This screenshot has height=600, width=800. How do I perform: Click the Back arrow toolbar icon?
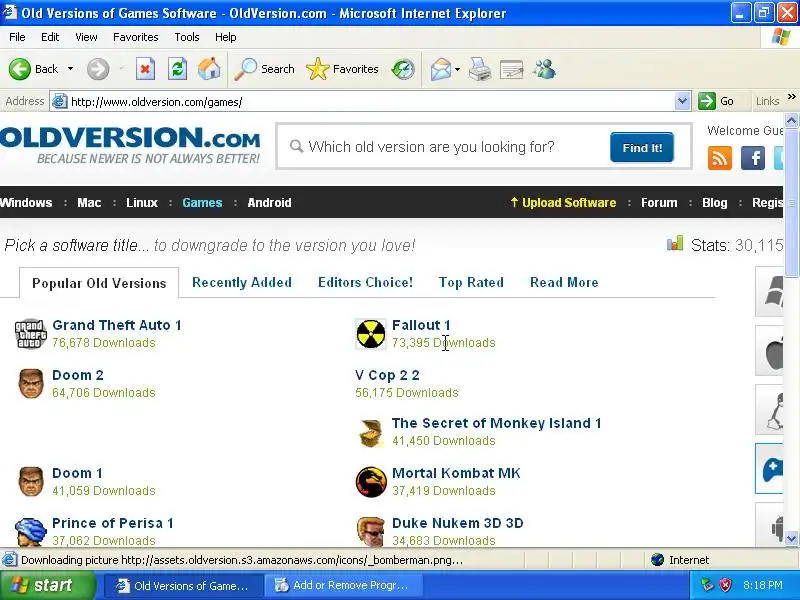[x=20, y=69]
